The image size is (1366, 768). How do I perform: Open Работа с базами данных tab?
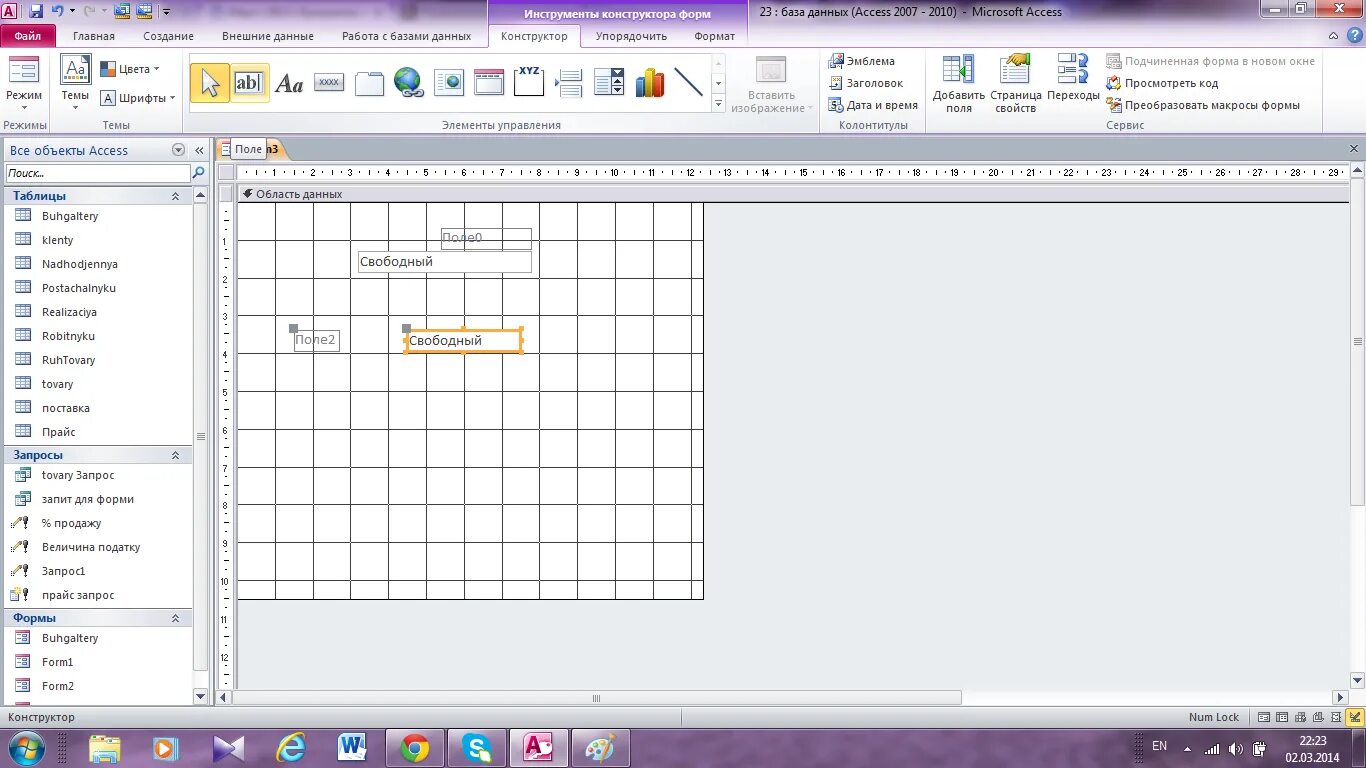[406, 36]
